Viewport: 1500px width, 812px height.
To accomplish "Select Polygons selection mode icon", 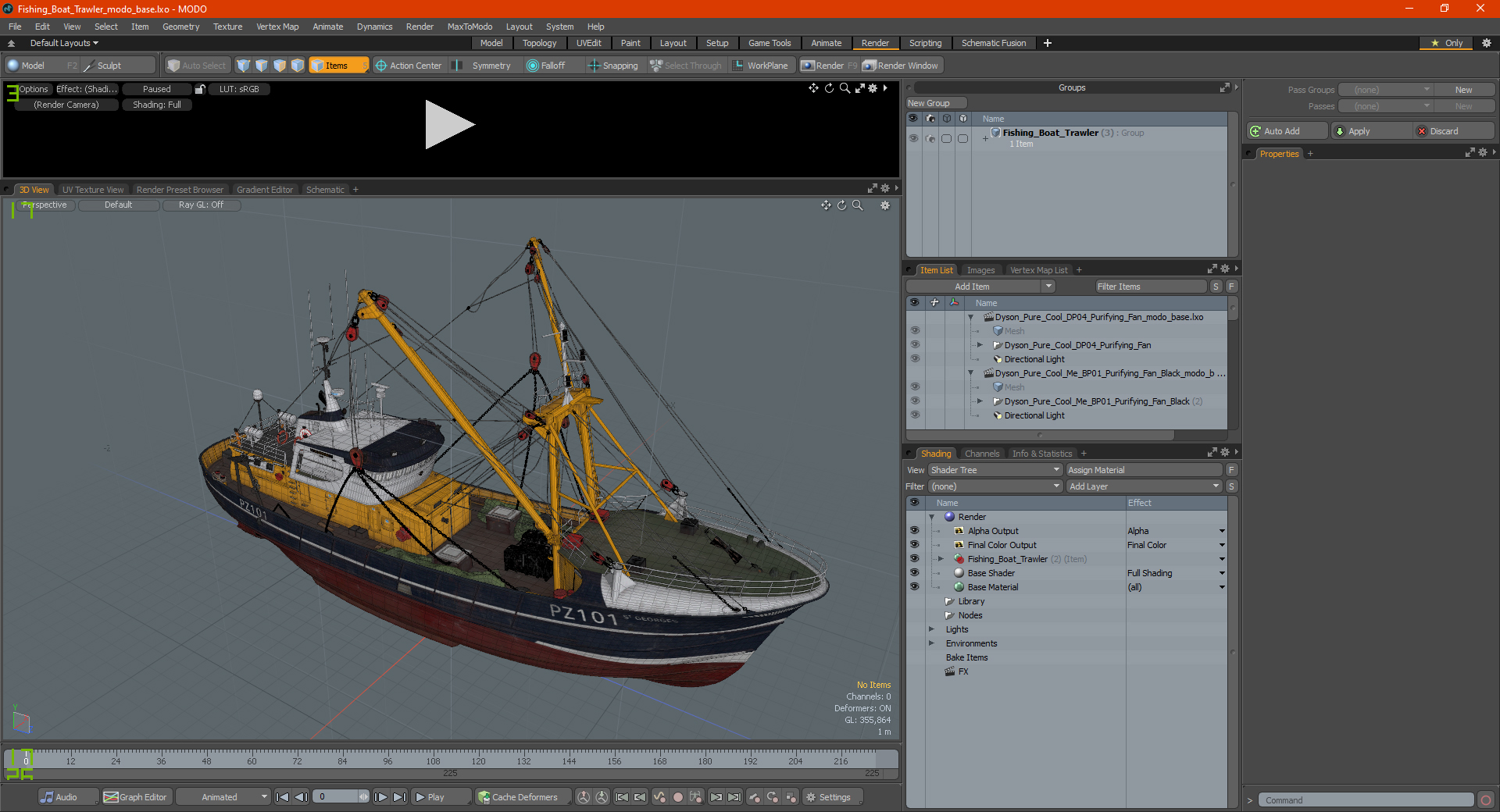I will (x=280, y=66).
